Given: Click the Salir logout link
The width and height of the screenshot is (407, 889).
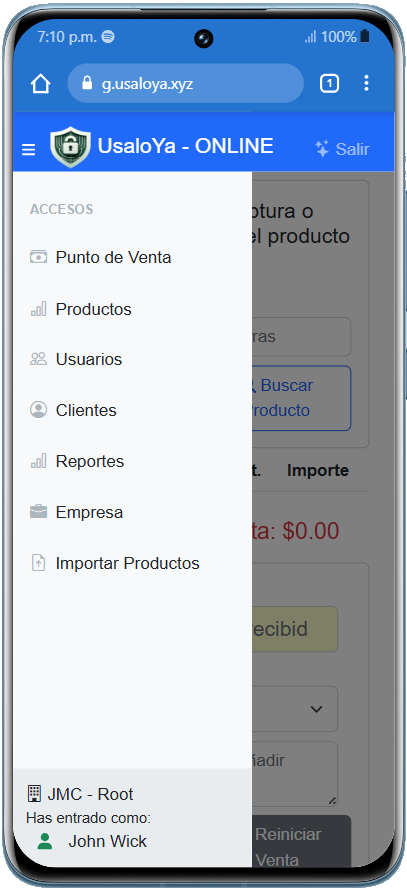Looking at the screenshot, I should (x=342, y=149).
